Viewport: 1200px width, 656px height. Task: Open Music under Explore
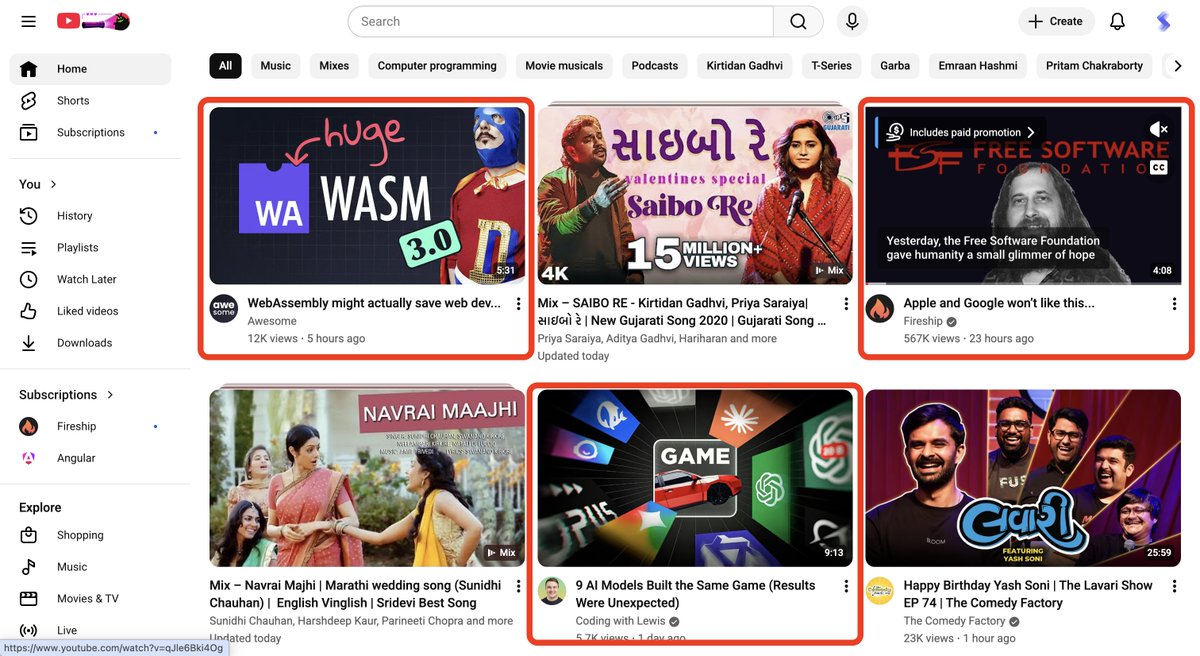coord(91,567)
